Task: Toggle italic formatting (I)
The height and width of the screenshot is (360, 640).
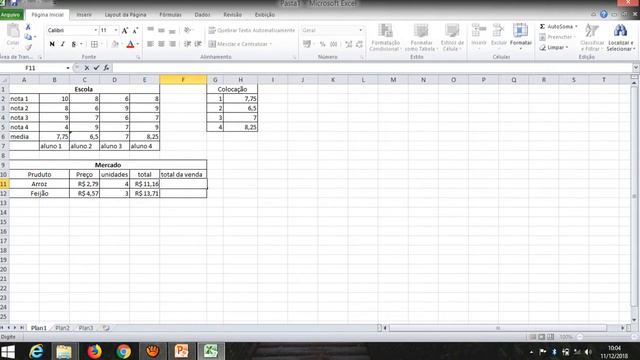Action: [x=62, y=44]
